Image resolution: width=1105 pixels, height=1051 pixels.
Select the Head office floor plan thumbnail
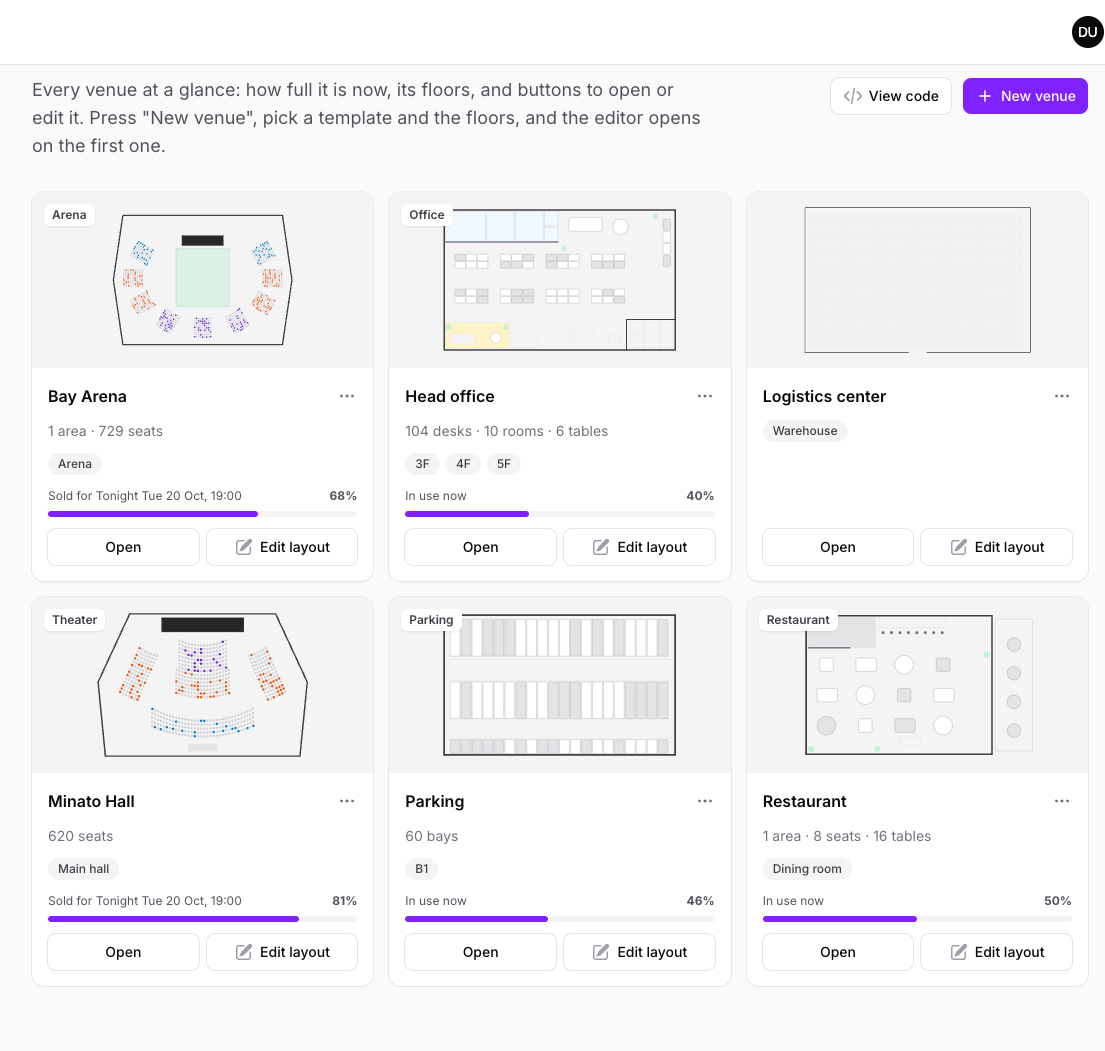click(560, 280)
